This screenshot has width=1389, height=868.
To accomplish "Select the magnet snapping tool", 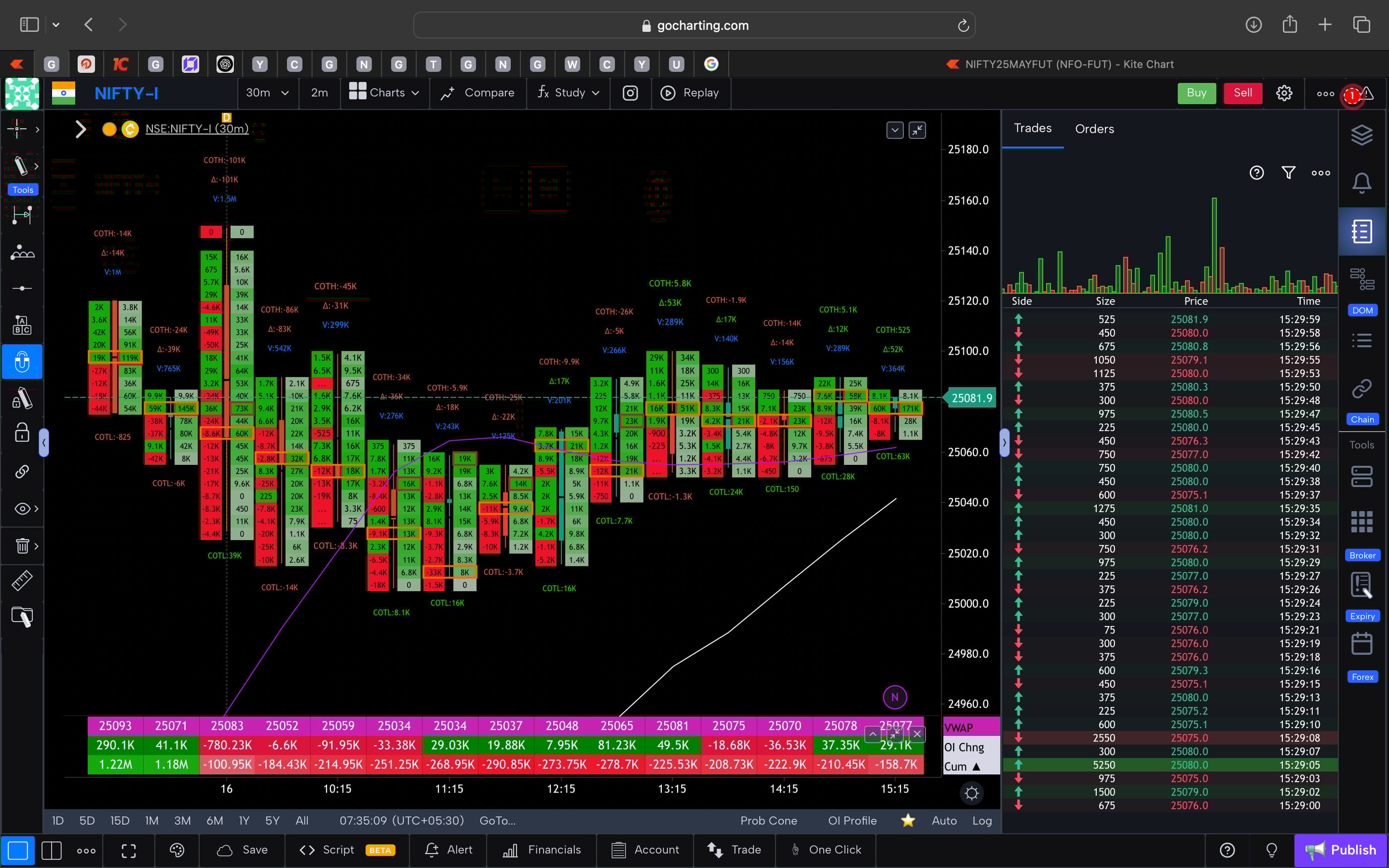I will pos(22,362).
